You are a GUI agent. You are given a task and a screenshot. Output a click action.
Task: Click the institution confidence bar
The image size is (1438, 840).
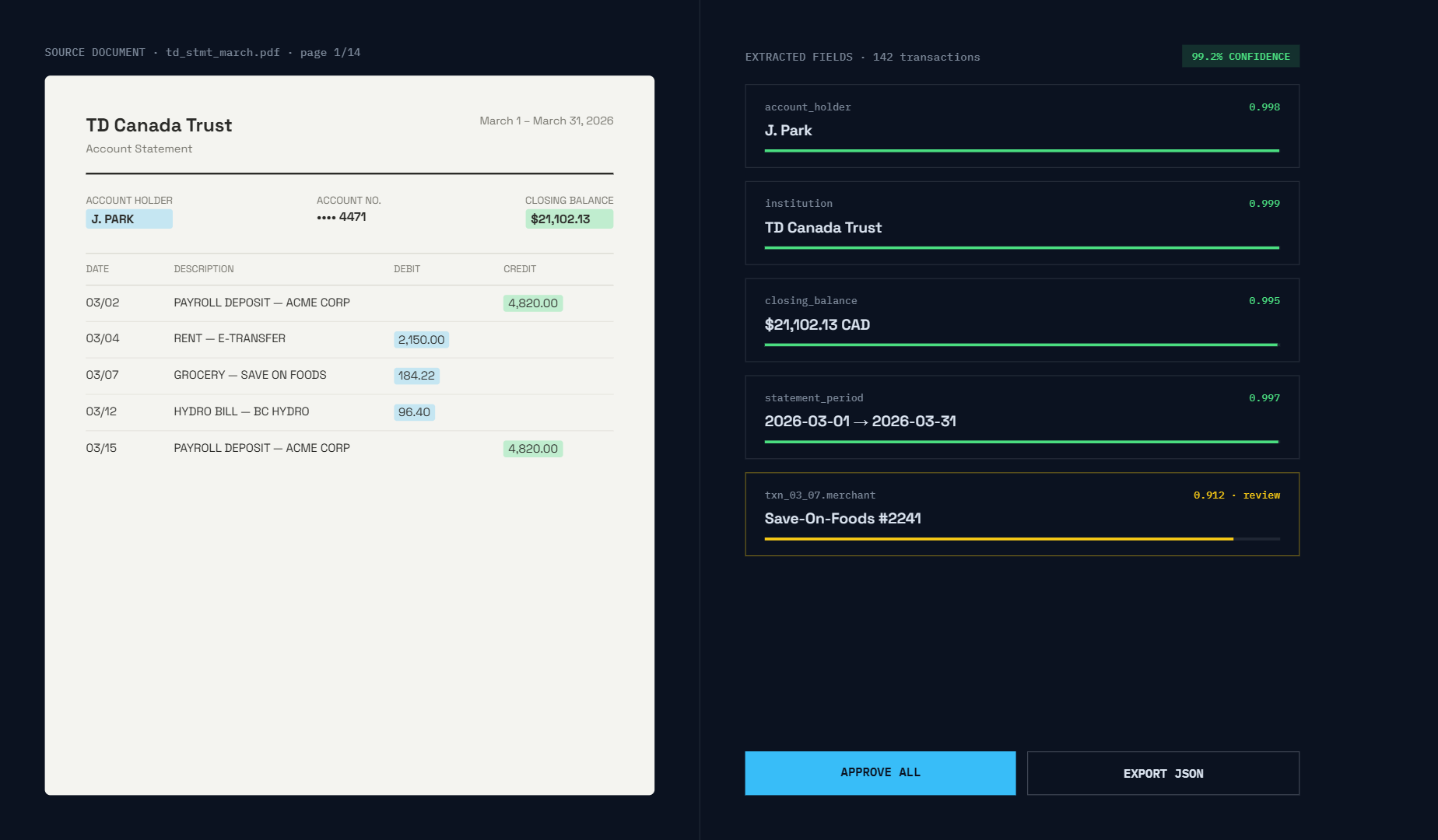(x=1022, y=247)
